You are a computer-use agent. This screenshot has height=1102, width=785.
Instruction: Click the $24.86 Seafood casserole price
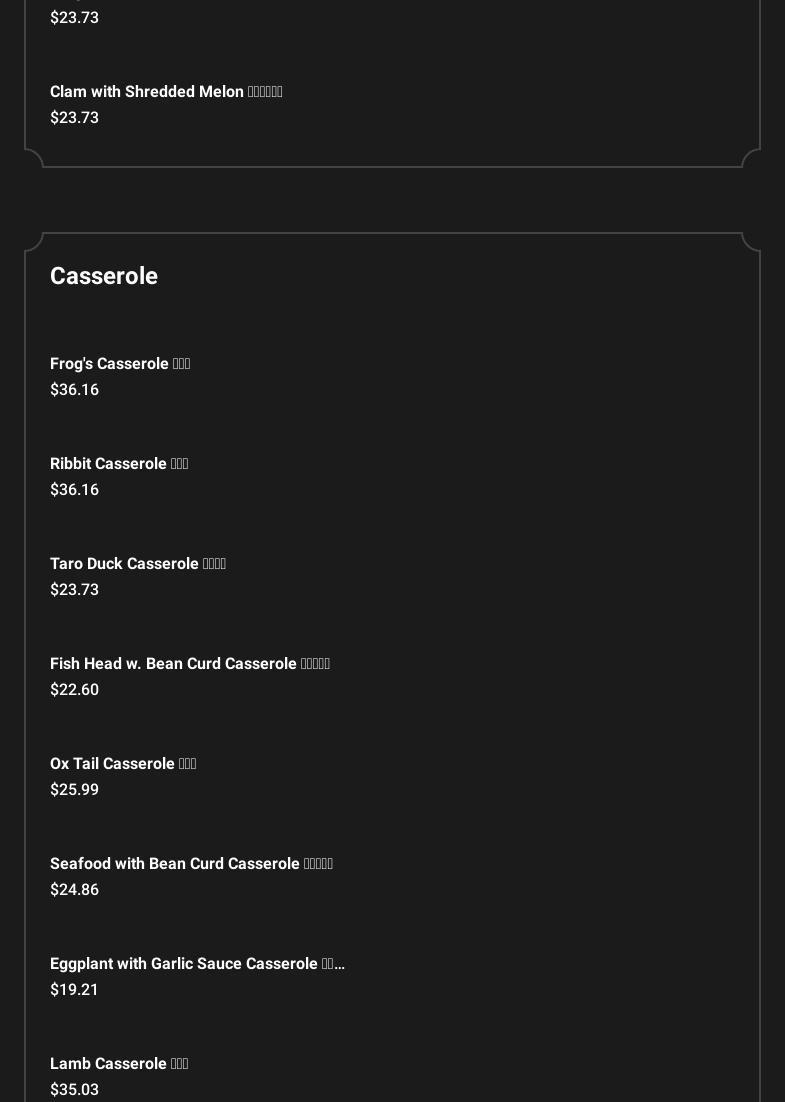pyautogui.click(x=75, y=890)
